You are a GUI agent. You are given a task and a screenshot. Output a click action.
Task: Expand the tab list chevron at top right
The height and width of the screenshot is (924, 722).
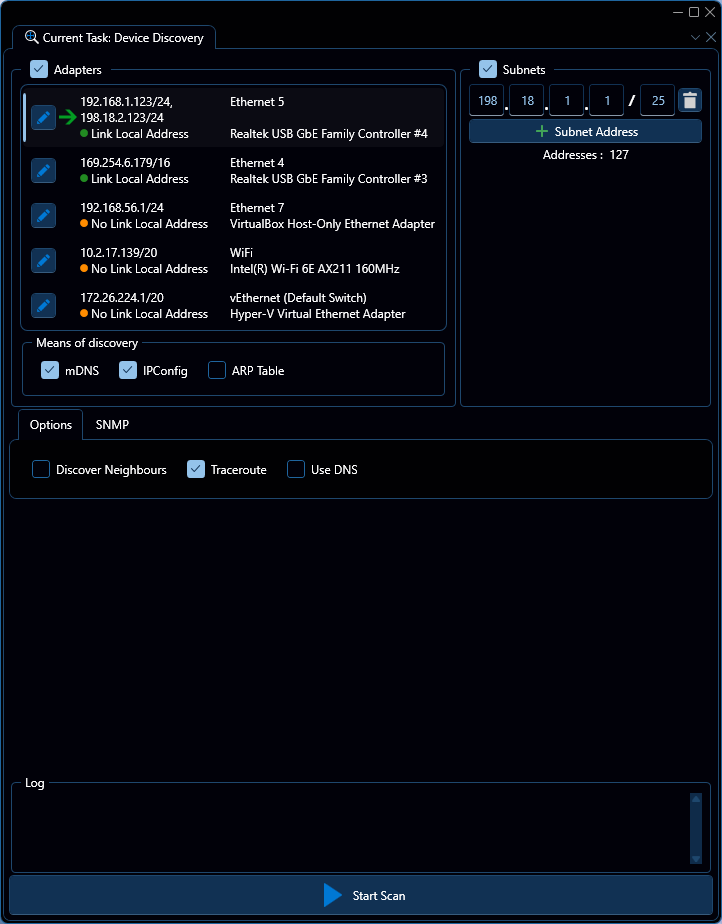click(696, 37)
